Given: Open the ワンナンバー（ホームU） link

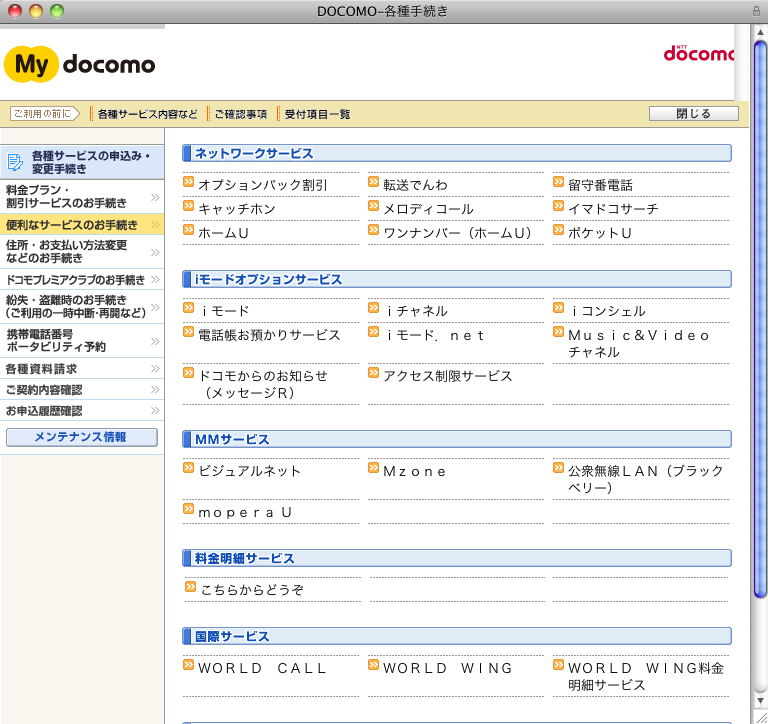Looking at the screenshot, I should pos(457,233).
